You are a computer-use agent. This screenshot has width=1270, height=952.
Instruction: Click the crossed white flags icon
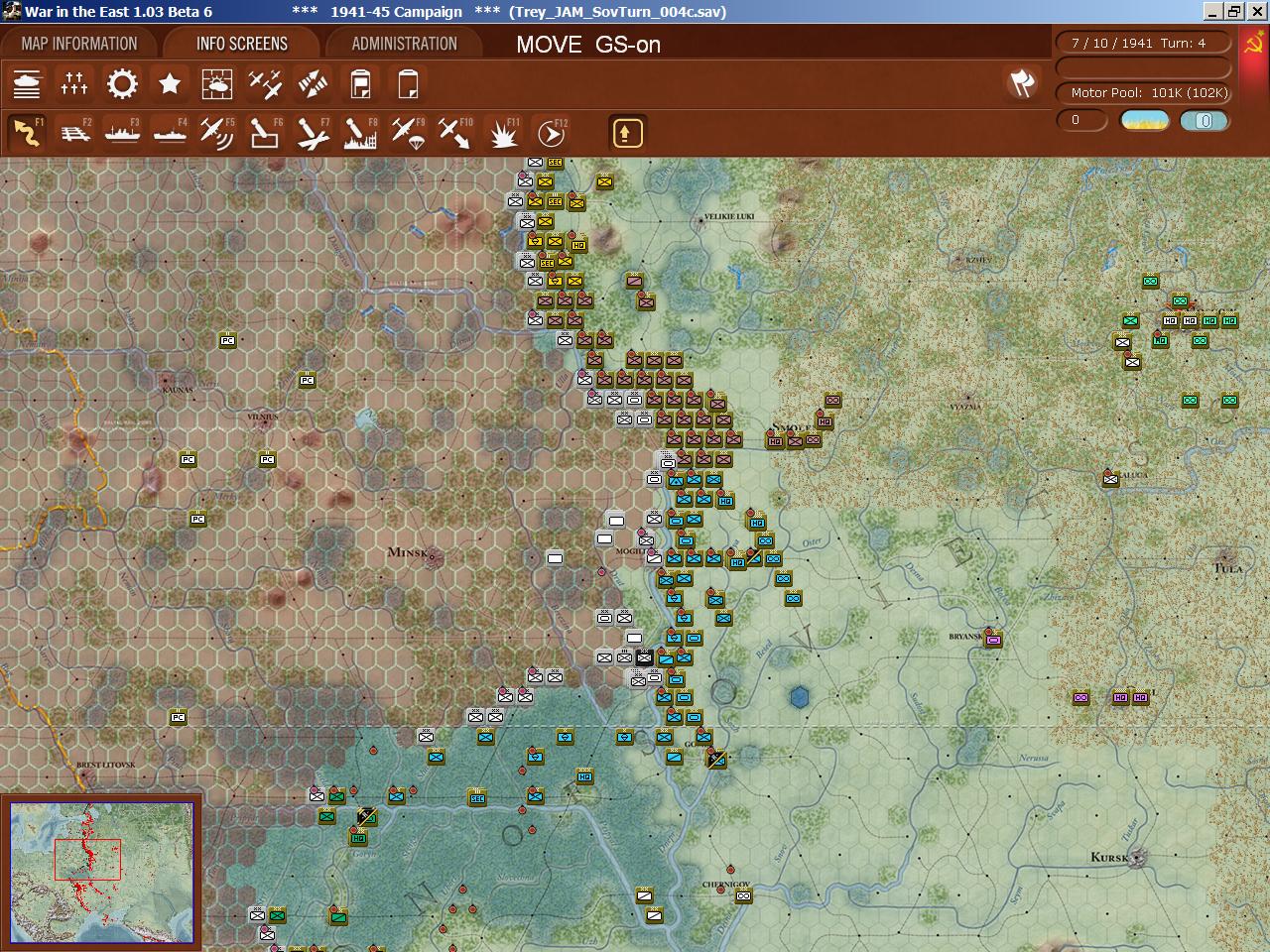point(1022,83)
